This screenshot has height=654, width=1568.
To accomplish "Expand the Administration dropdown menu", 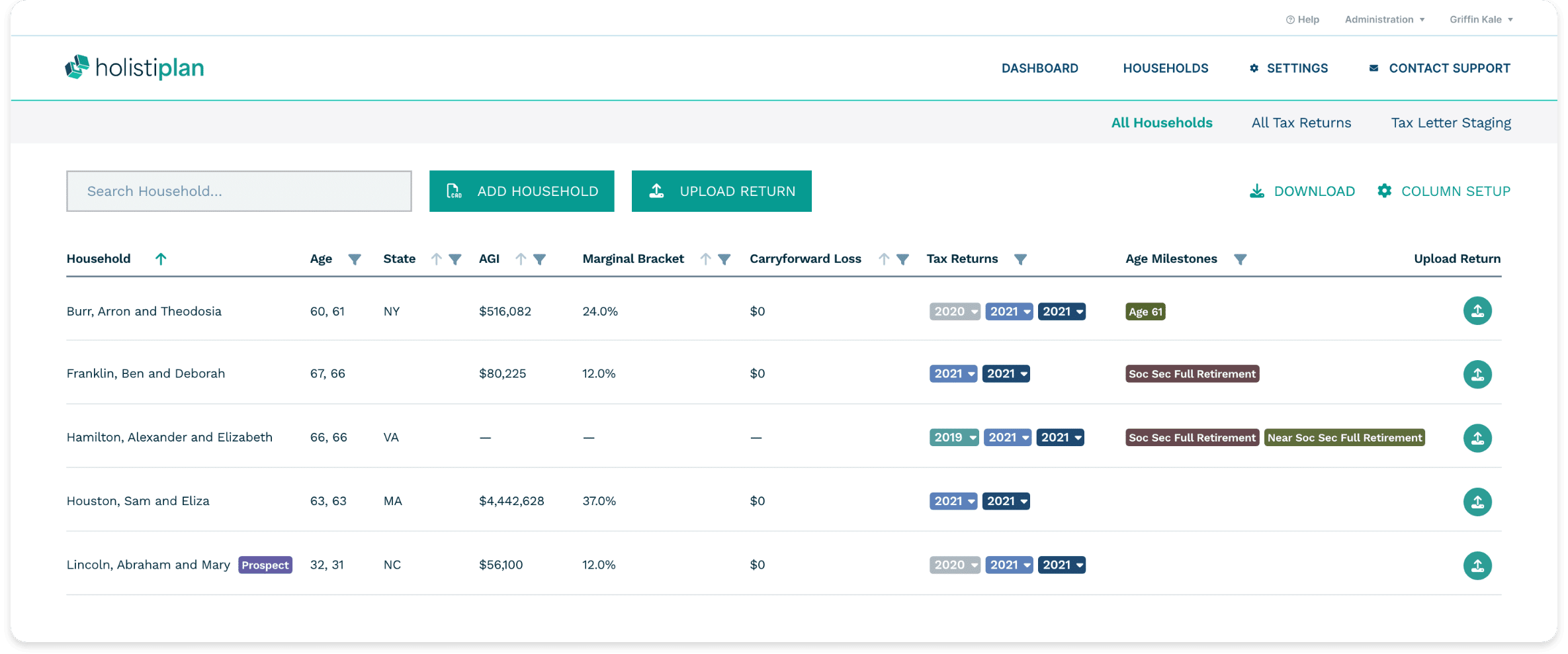I will (1384, 19).
